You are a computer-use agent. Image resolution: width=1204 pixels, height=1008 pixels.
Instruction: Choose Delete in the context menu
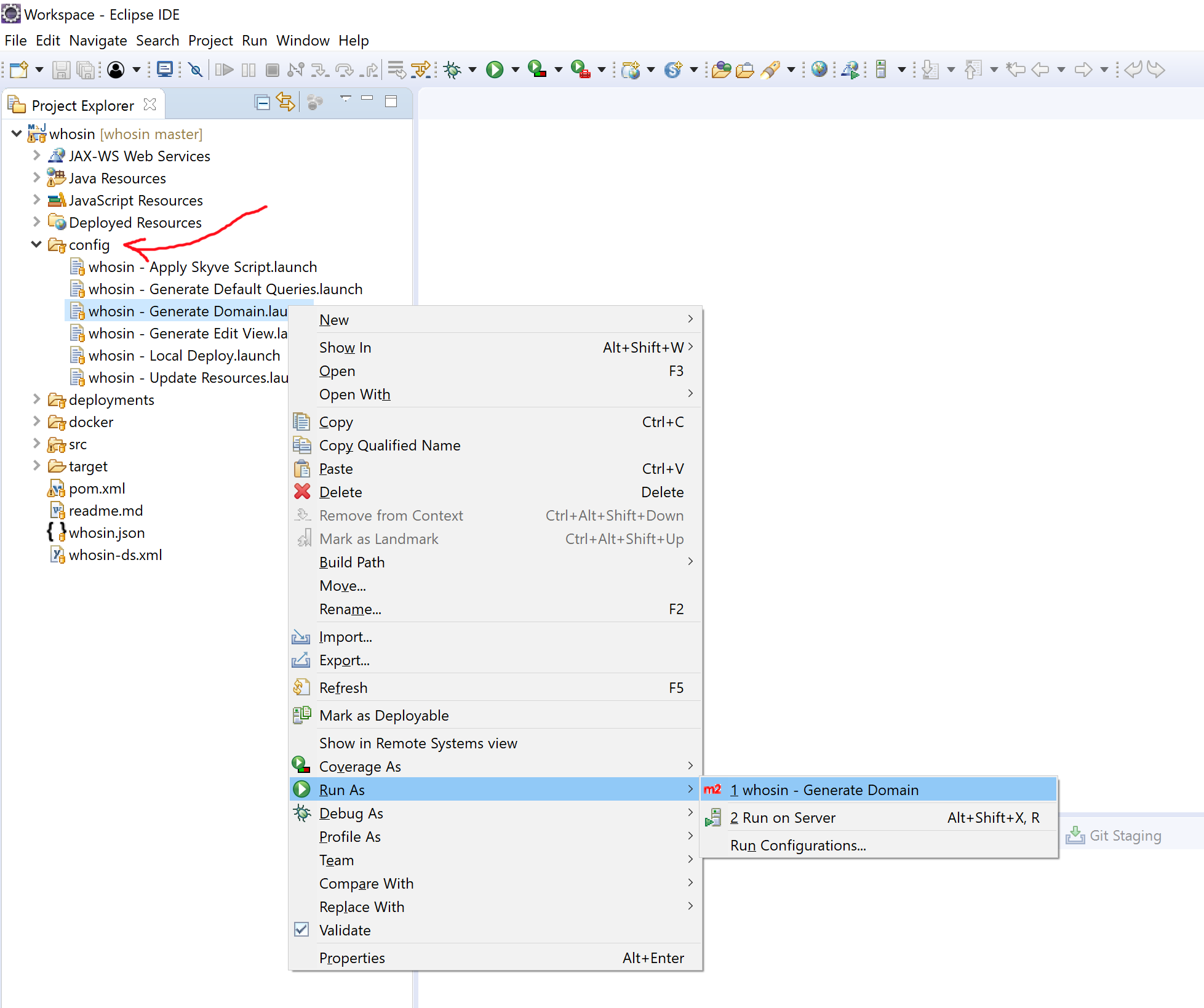495,492
